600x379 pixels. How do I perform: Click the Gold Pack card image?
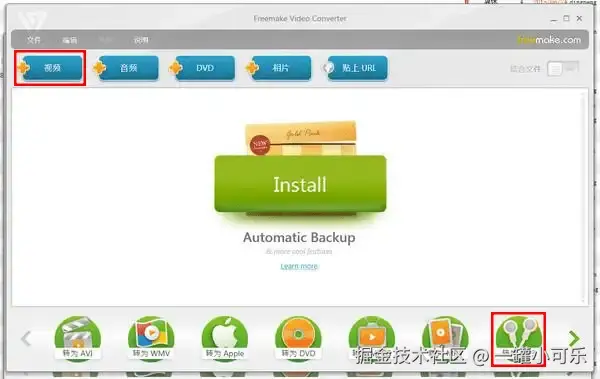(x=302, y=138)
